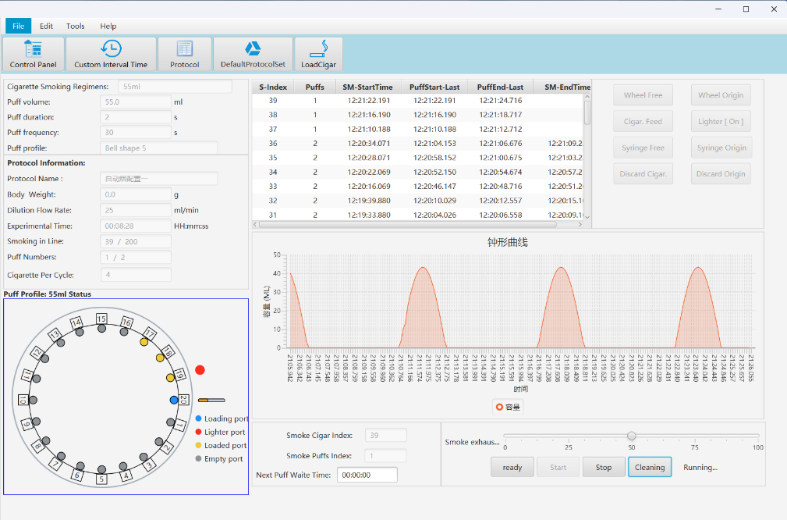
Task: Open the Help menu
Action: (x=108, y=26)
